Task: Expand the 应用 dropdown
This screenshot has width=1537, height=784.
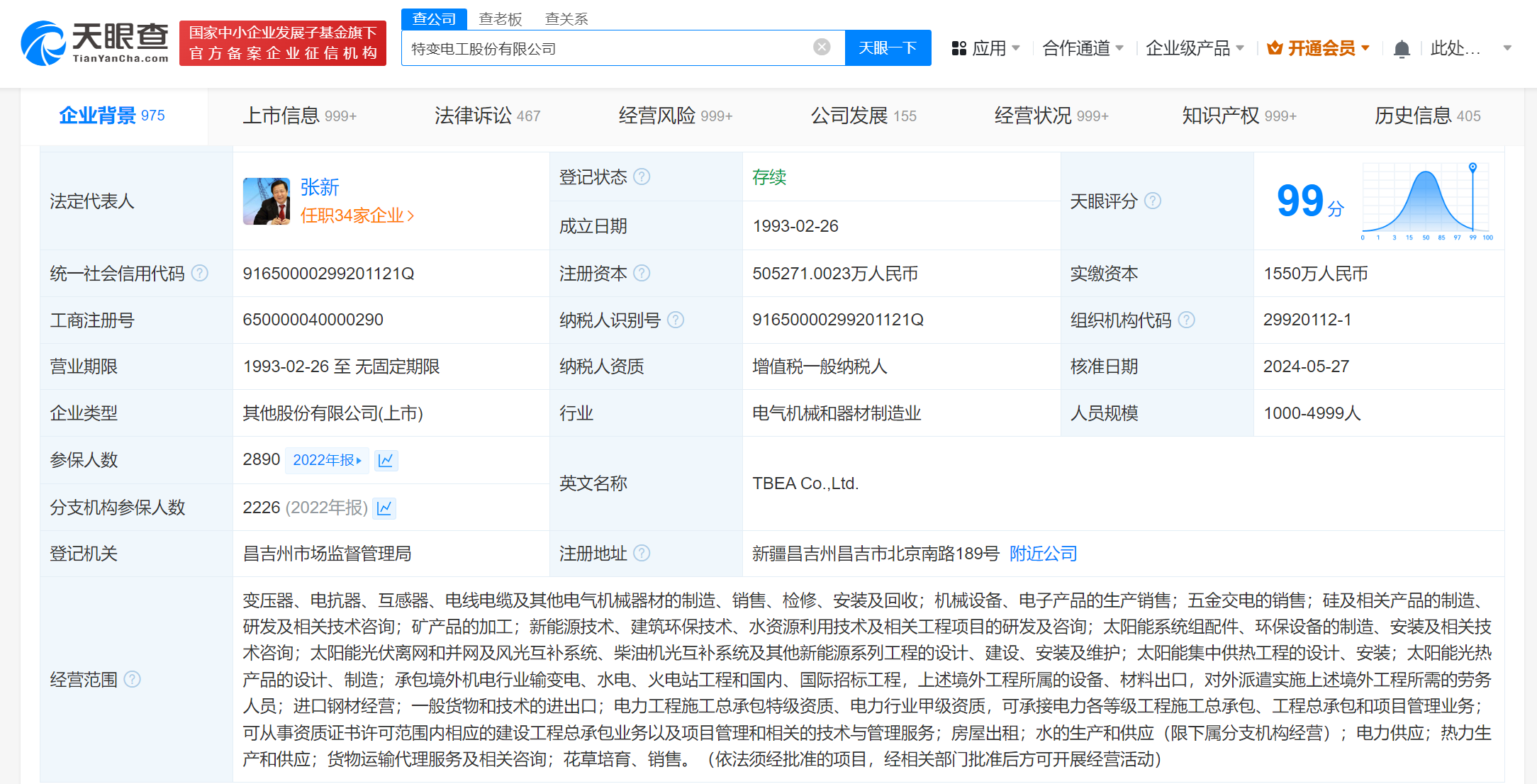Action: tap(993, 47)
